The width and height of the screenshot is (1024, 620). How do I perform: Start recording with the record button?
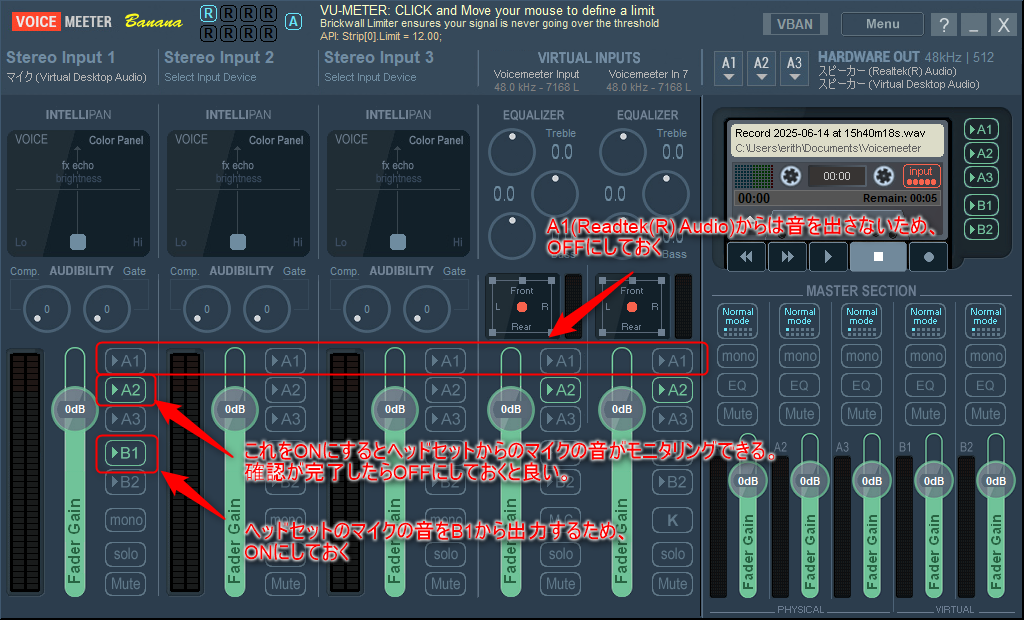(x=929, y=257)
